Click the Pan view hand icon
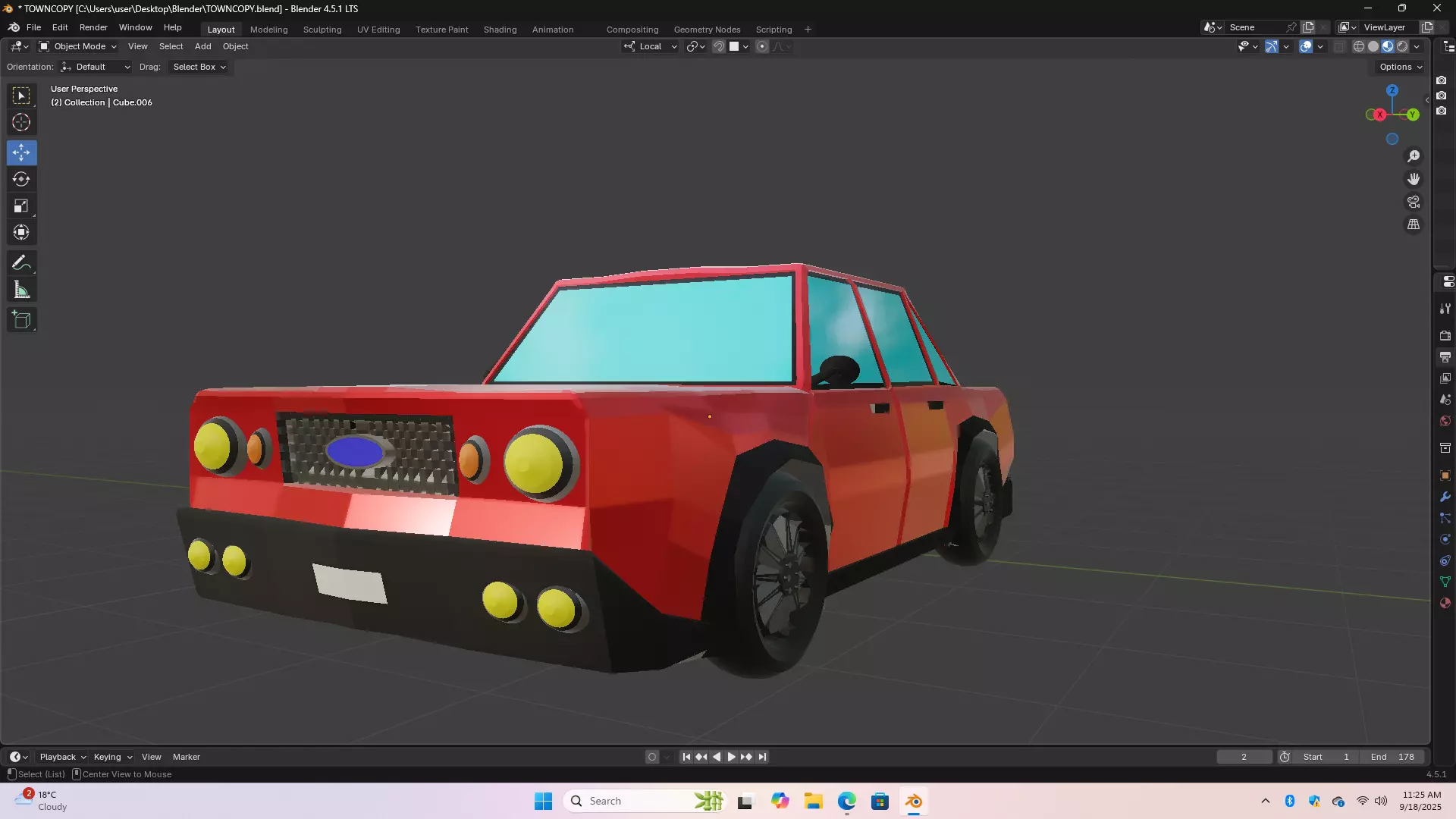This screenshot has height=819, width=1456. pyautogui.click(x=1414, y=179)
